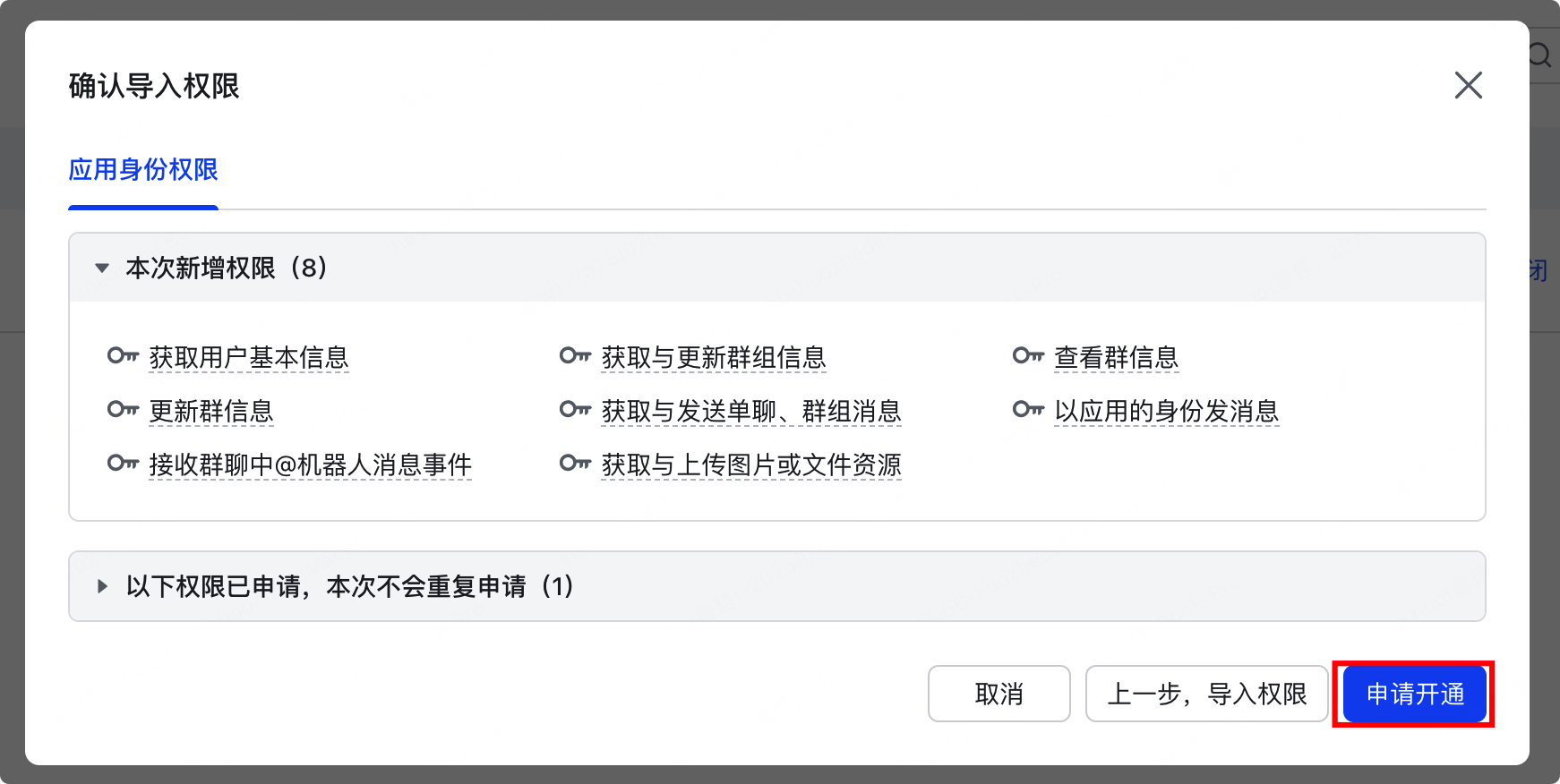Screen dimensions: 1560x784
Task: Click the key icon beside 接收群聊中@机器人消息事件
Action: pyautogui.click(x=123, y=464)
